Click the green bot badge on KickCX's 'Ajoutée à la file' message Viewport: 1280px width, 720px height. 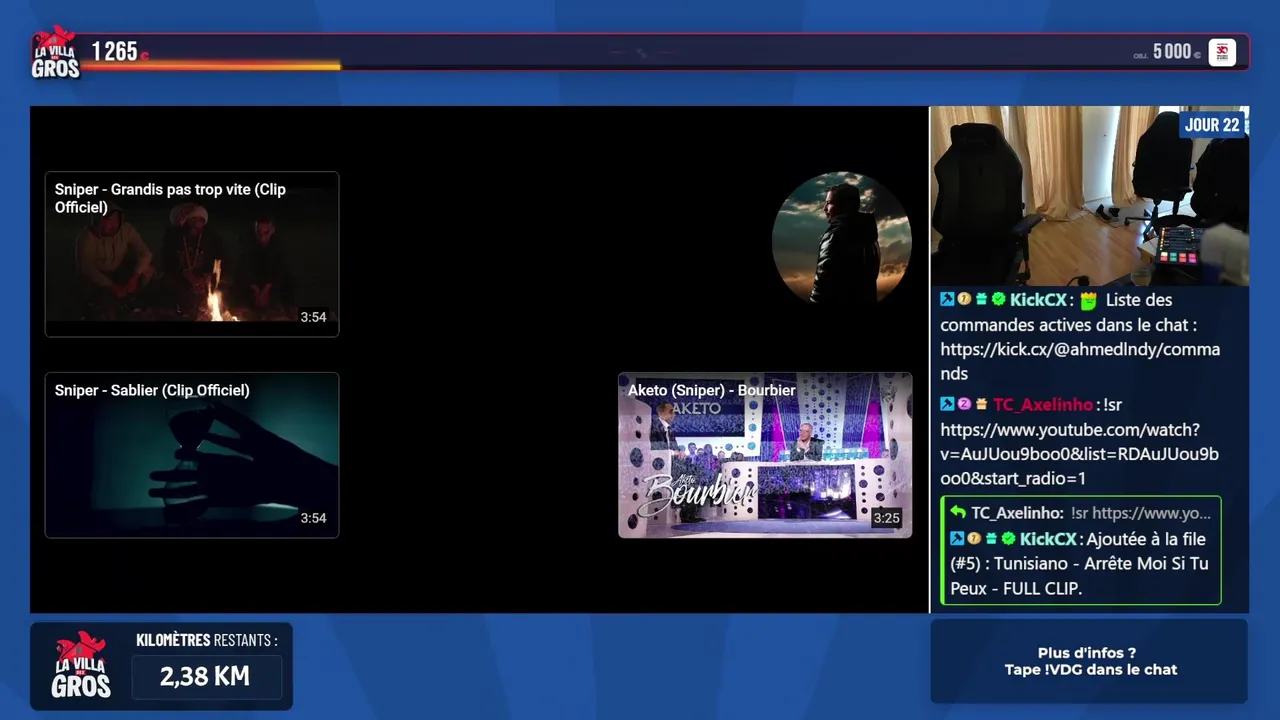point(991,538)
